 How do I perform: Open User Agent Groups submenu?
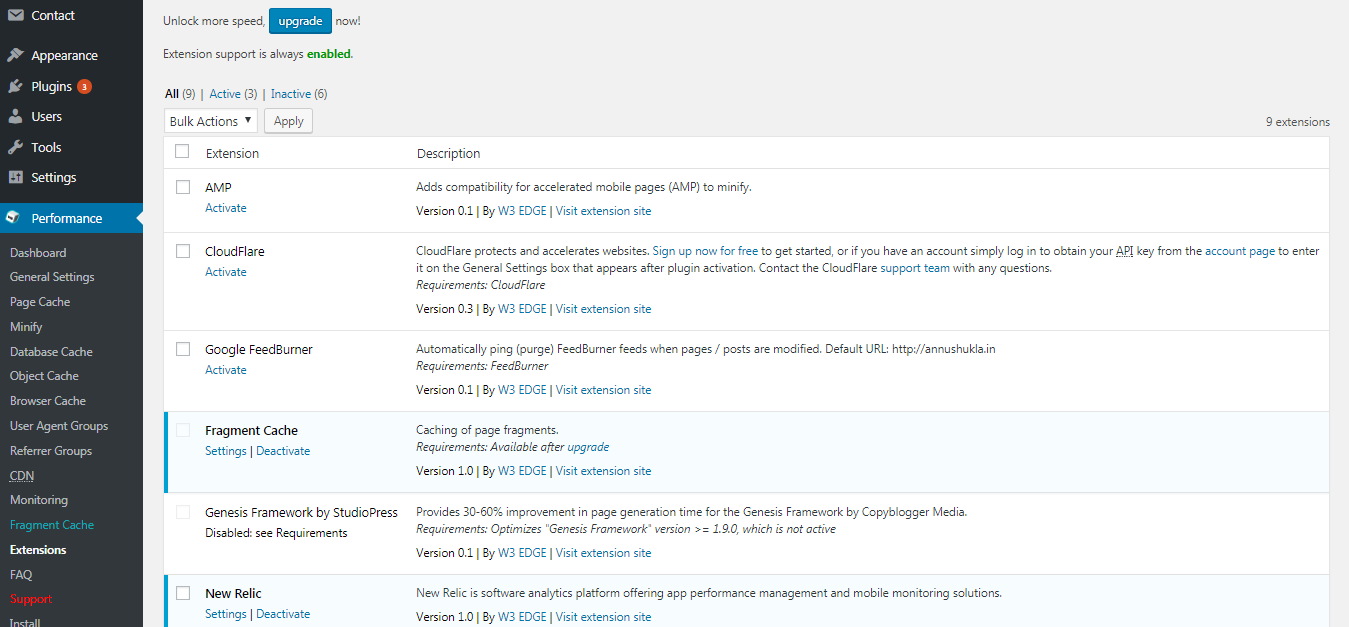pyautogui.click(x=59, y=426)
